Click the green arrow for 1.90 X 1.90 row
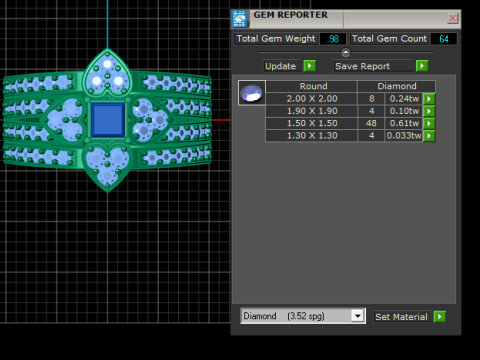This screenshot has width=480, height=360. [x=429, y=111]
